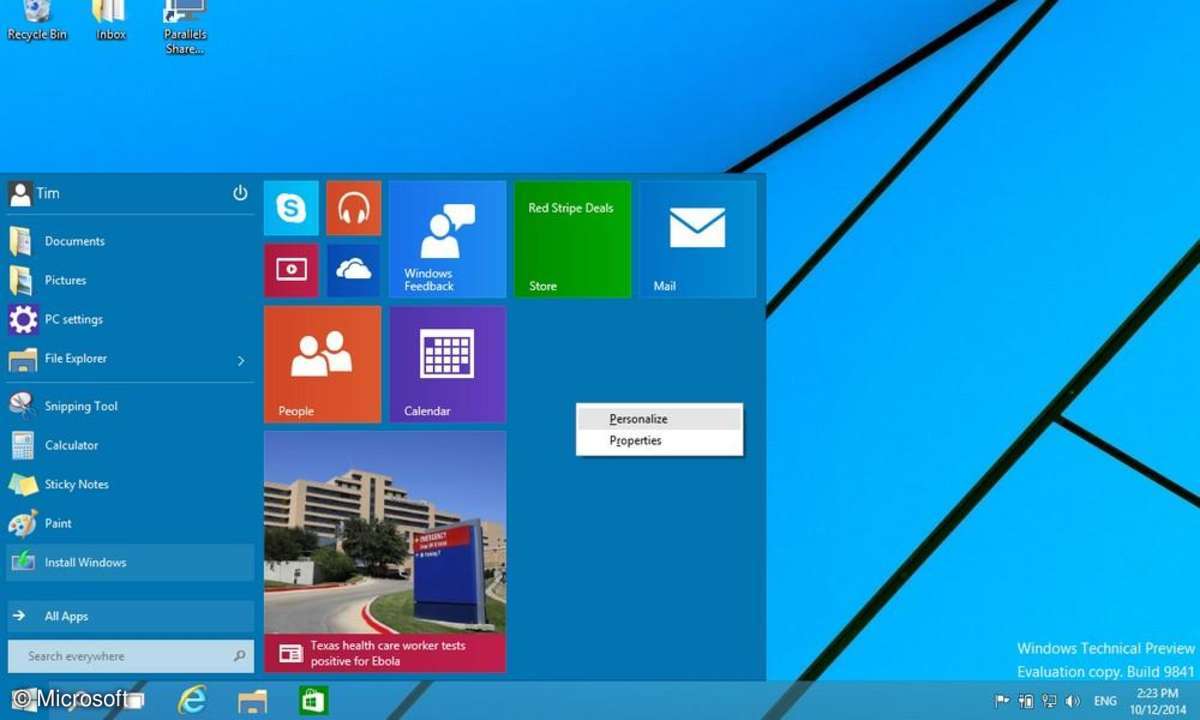1200x720 pixels.
Task: Open the red Video tile
Action: [291, 270]
